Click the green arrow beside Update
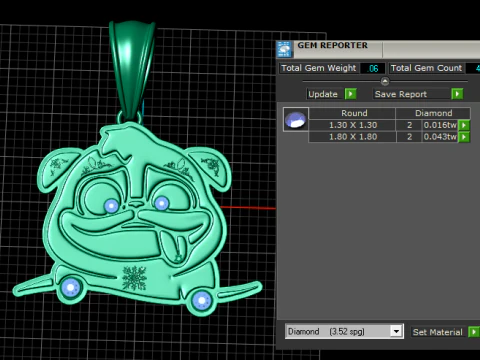 click(x=350, y=94)
